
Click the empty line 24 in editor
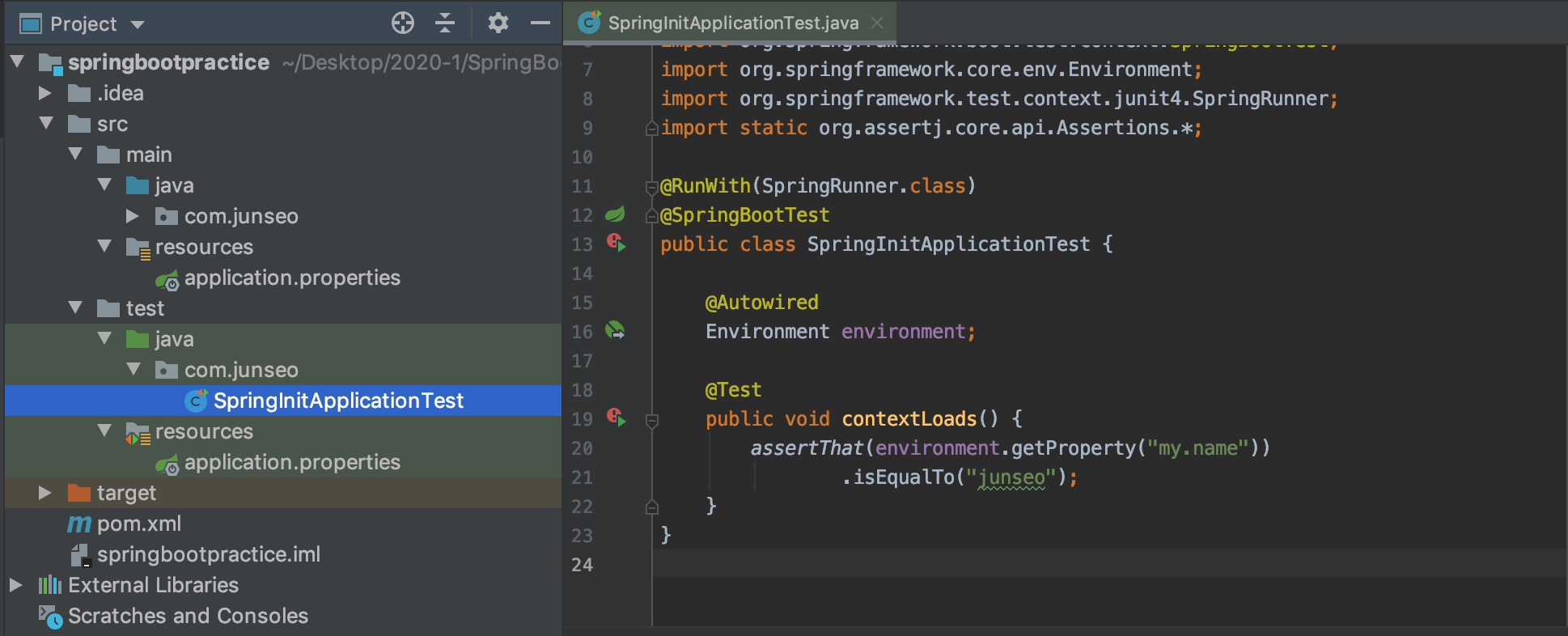pyautogui.click(x=1108, y=565)
